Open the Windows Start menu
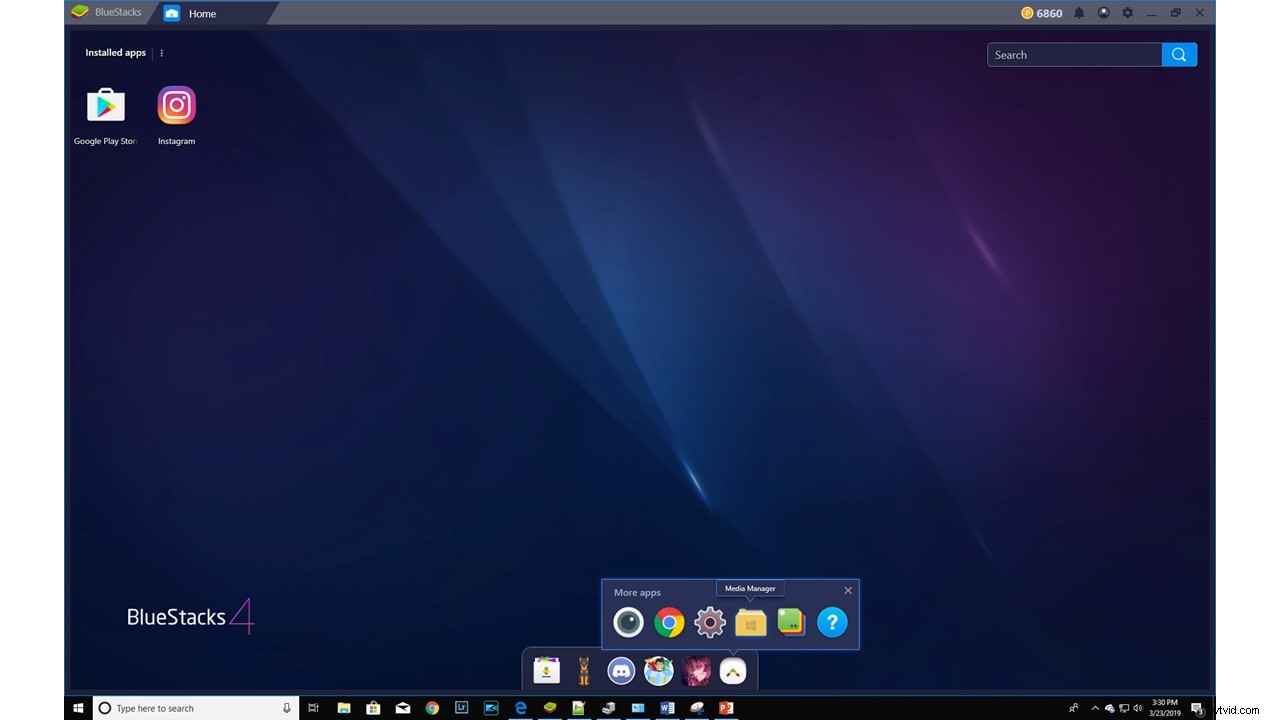Screen dimensions: 1280x720 pyautogui.click(x=78, y=708)
